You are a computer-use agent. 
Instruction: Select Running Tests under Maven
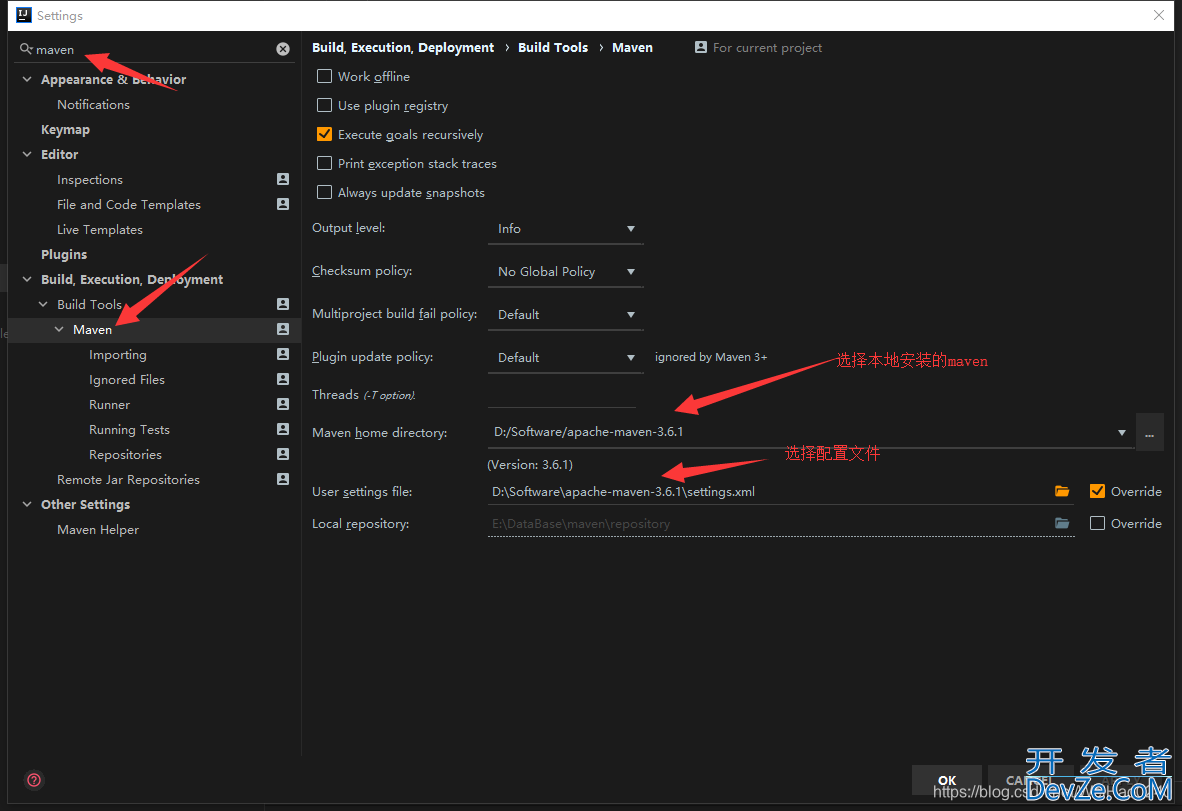129,430
